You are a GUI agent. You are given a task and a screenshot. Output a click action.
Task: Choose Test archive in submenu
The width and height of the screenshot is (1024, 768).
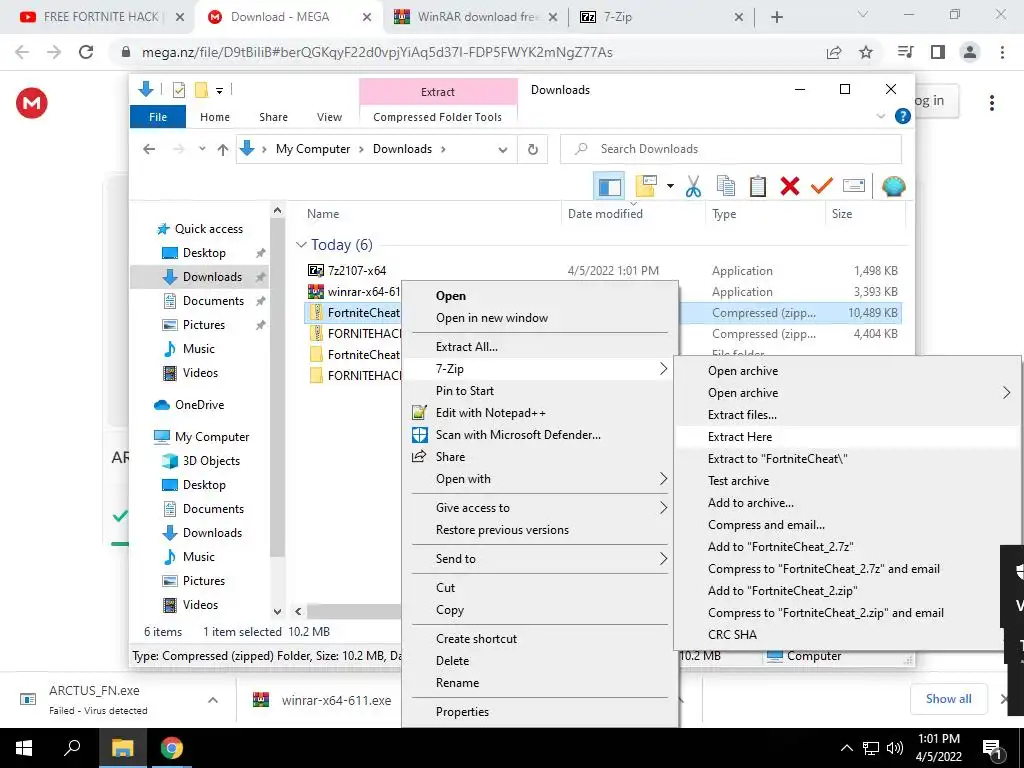846,481
